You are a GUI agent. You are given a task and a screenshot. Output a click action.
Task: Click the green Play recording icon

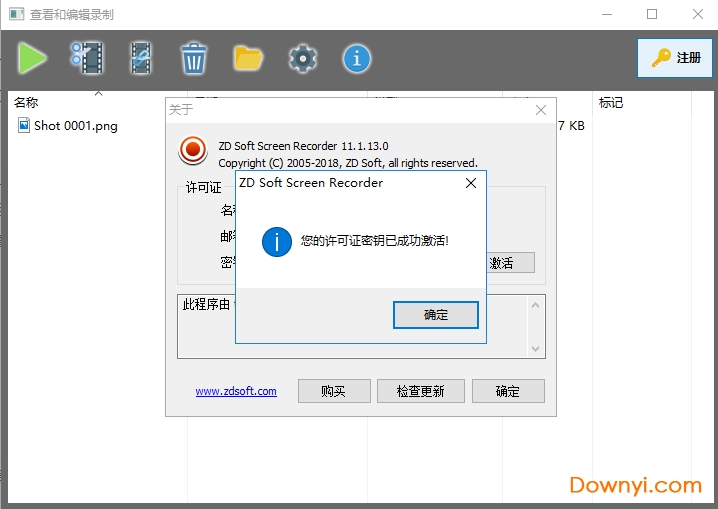point(32,58)
